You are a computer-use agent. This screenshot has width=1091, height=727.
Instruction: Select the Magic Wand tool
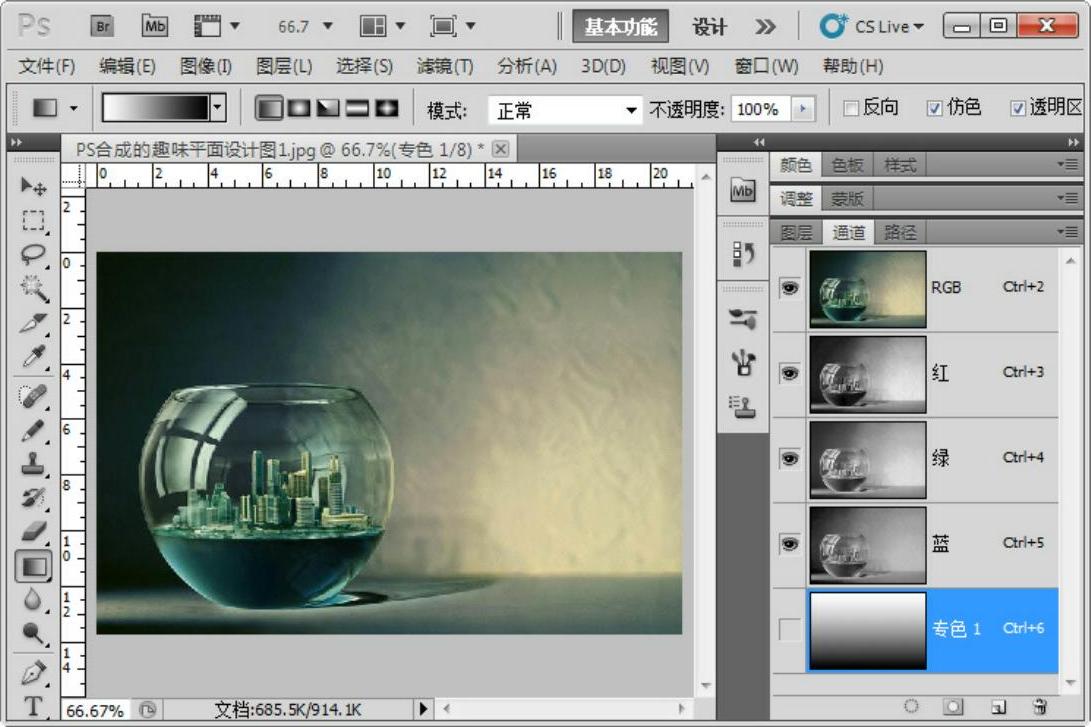pyautogui.click(x=33, y=289)
